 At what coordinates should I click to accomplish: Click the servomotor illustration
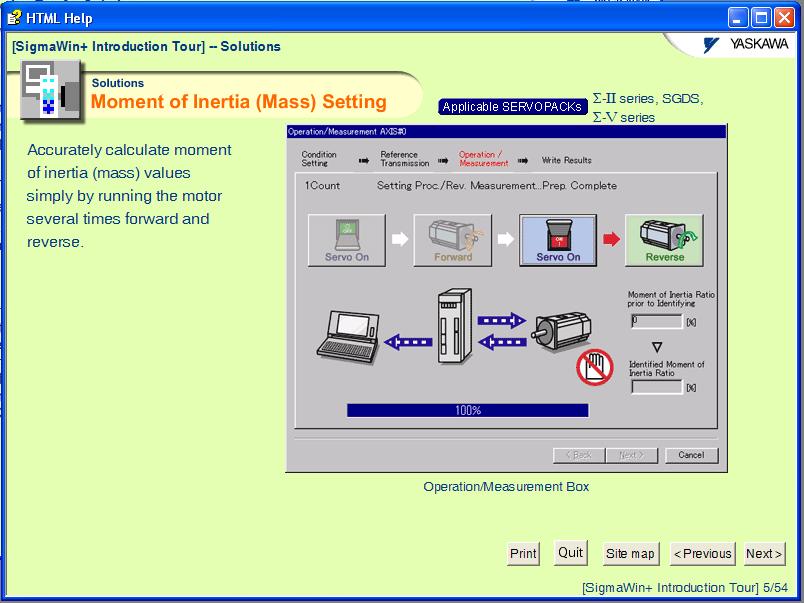coord(561,331)
